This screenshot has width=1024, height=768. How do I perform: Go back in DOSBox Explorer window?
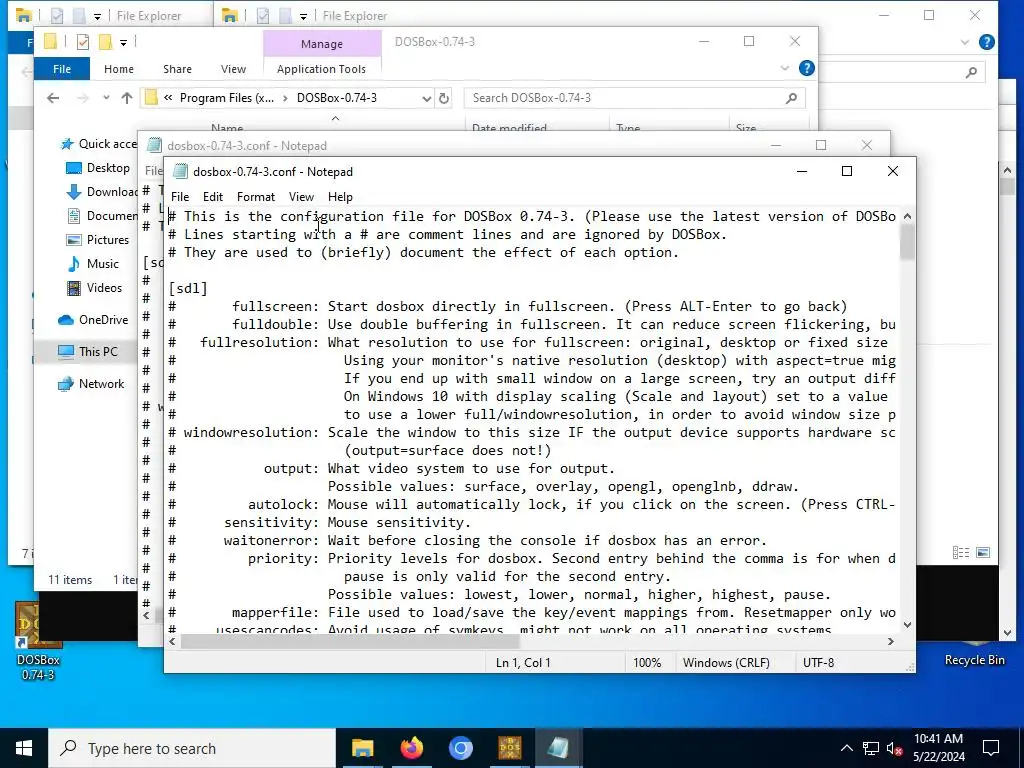click(53, 98)
